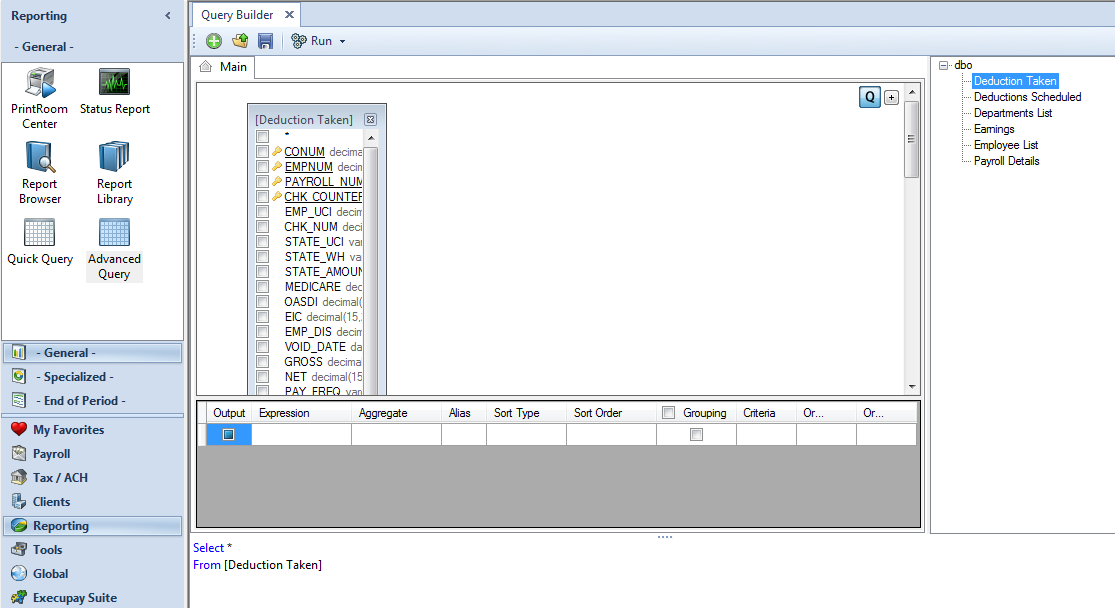Screen dimensions: 1115x608
Task: Open the Run dropdown arrow
Action: coord(342,42)
